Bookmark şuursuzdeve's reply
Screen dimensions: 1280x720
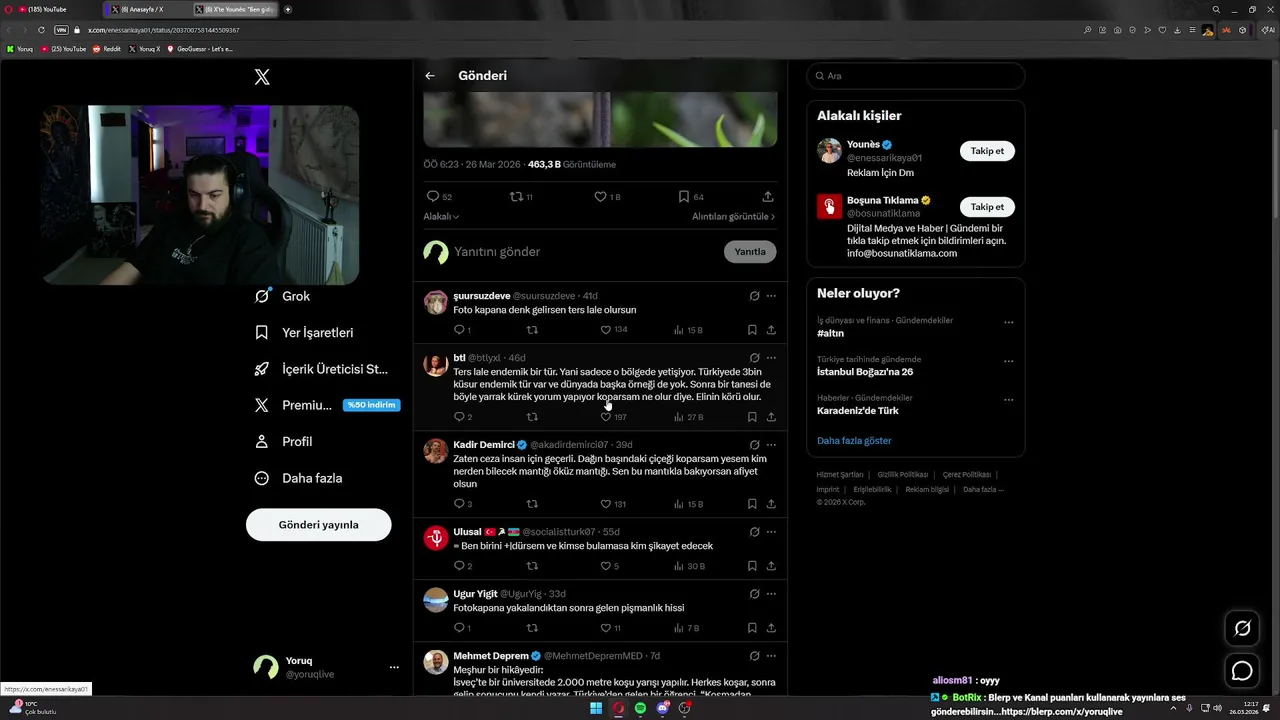[752, 330]
